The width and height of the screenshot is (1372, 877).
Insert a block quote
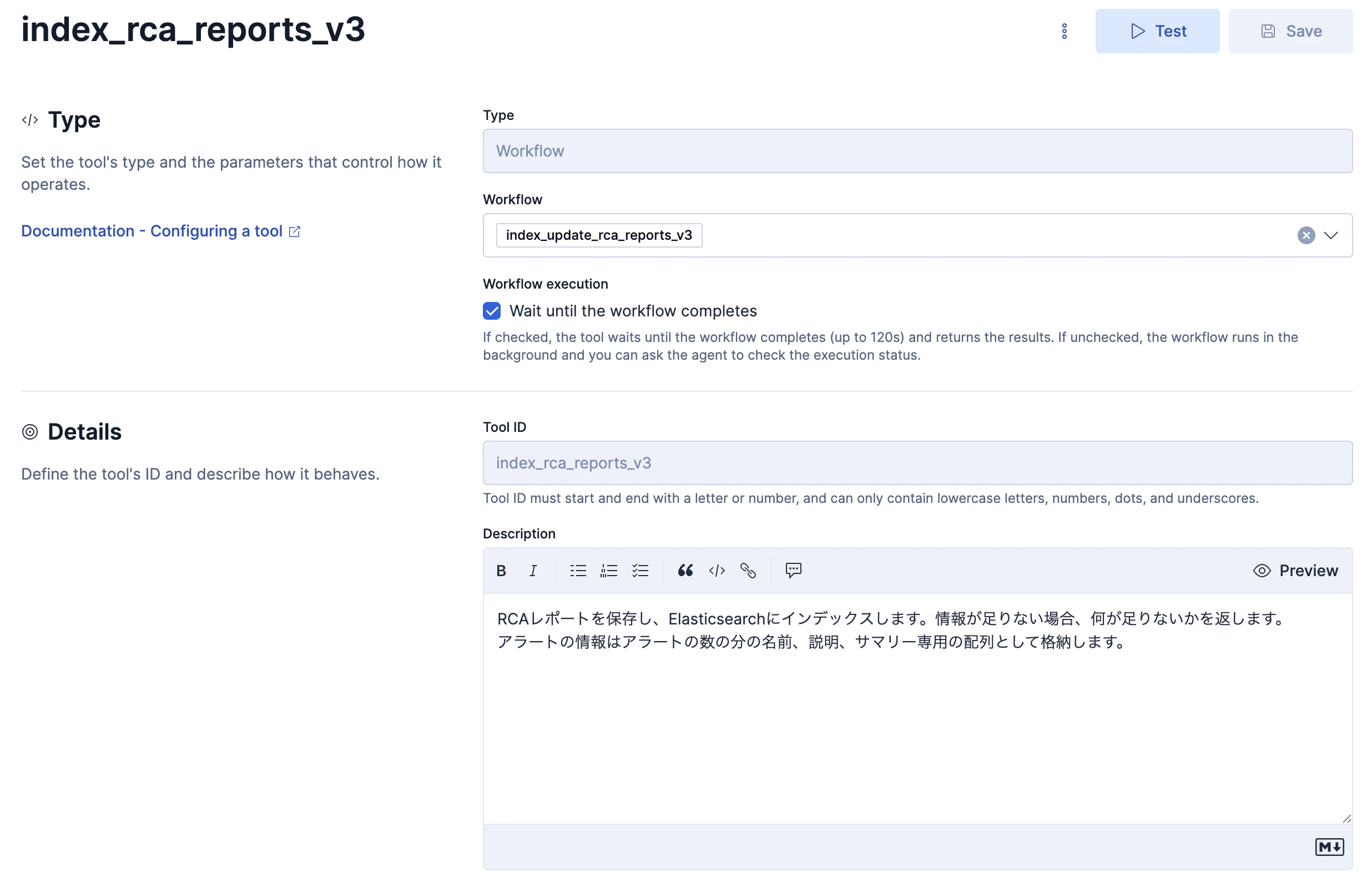[685, 571]
